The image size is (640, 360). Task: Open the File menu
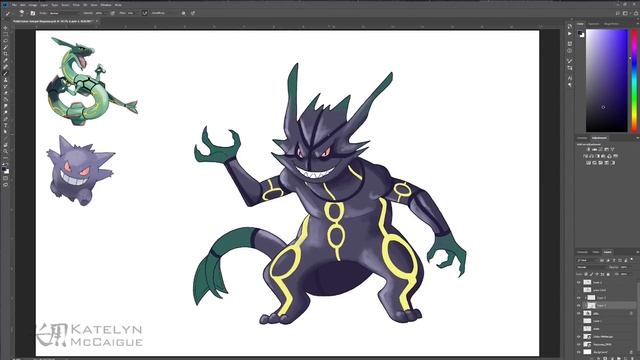(x=14, y=5)
